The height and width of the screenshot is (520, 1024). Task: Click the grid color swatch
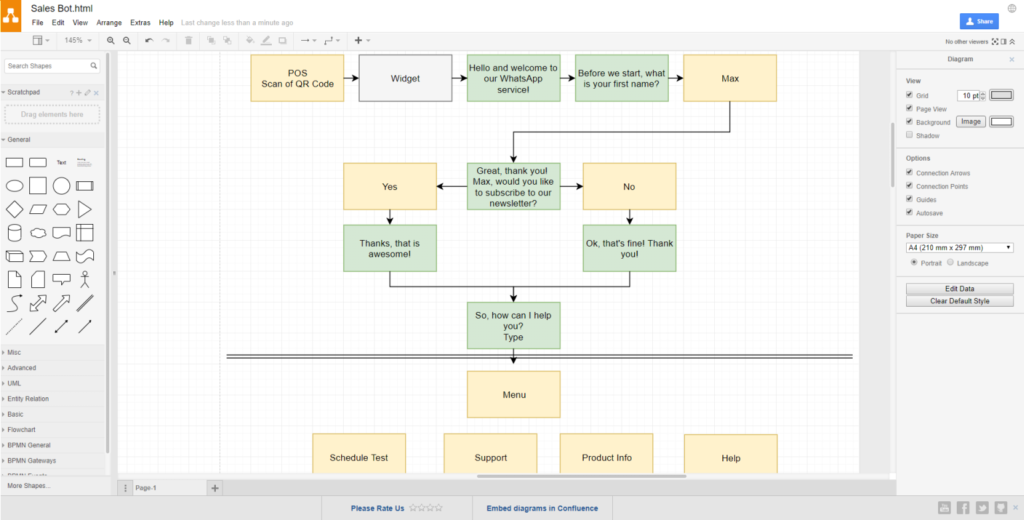1001,95
